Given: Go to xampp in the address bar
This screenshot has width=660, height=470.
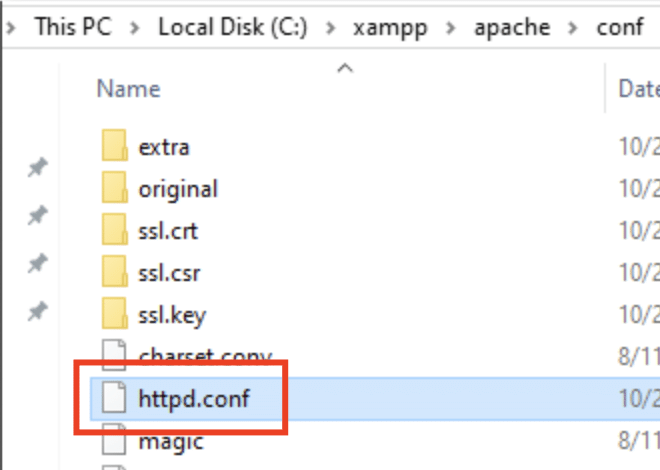Looking at the screenshot, I should pos(390,28).
